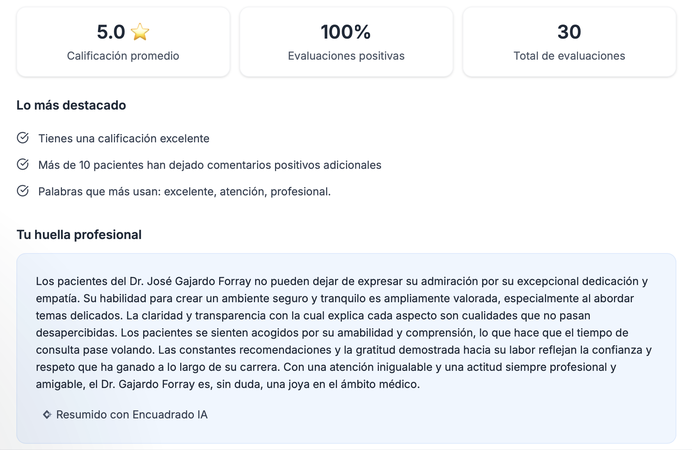Click the 'Más de 10 pacientes' highlight text
The image size is (692, 450).
pos(210,164)
